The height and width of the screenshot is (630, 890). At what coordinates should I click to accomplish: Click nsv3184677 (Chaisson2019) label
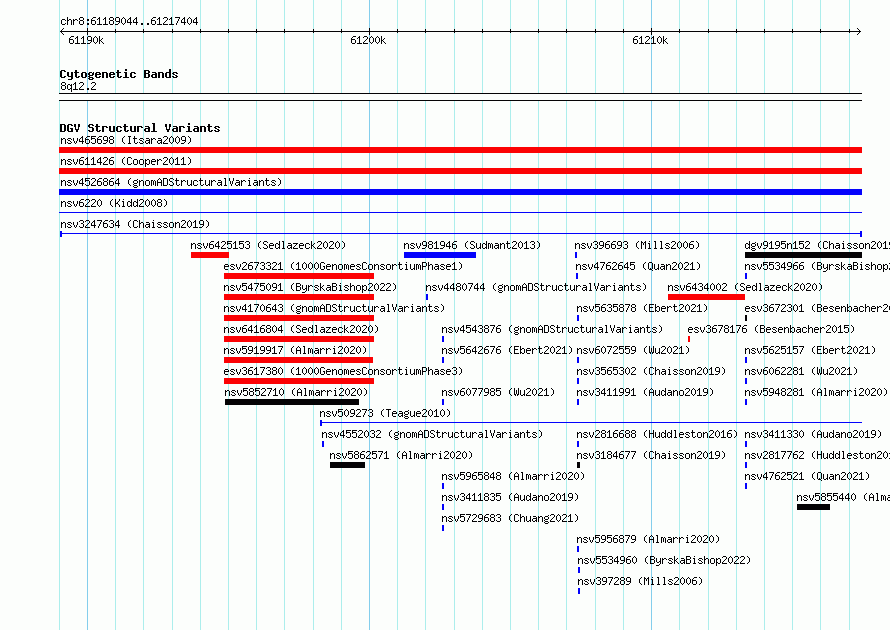[x=651, y=455]
